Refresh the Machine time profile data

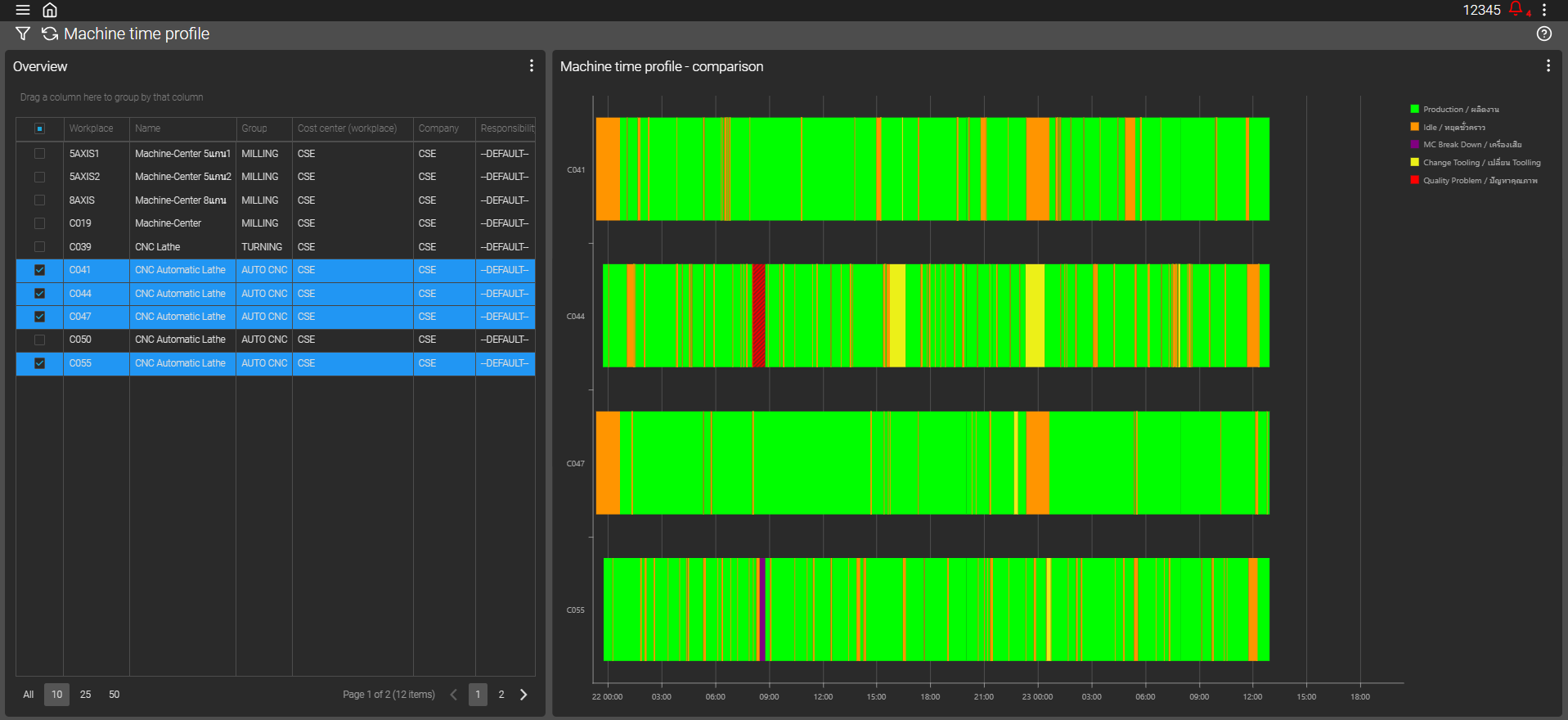pos(50,34)
